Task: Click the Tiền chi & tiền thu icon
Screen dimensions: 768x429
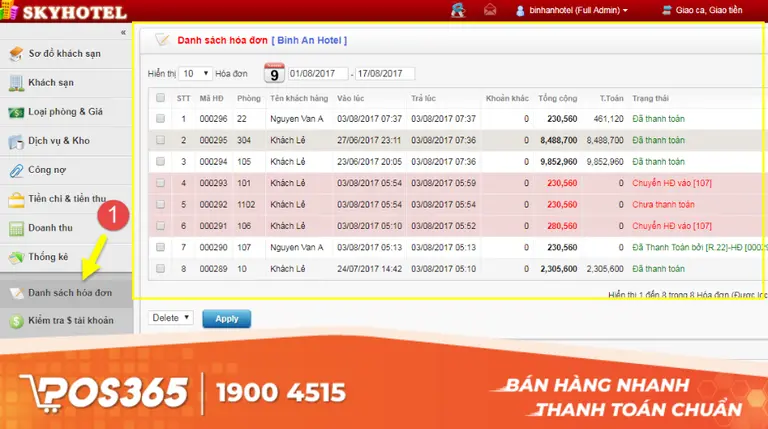Action: tap(16, 199)
